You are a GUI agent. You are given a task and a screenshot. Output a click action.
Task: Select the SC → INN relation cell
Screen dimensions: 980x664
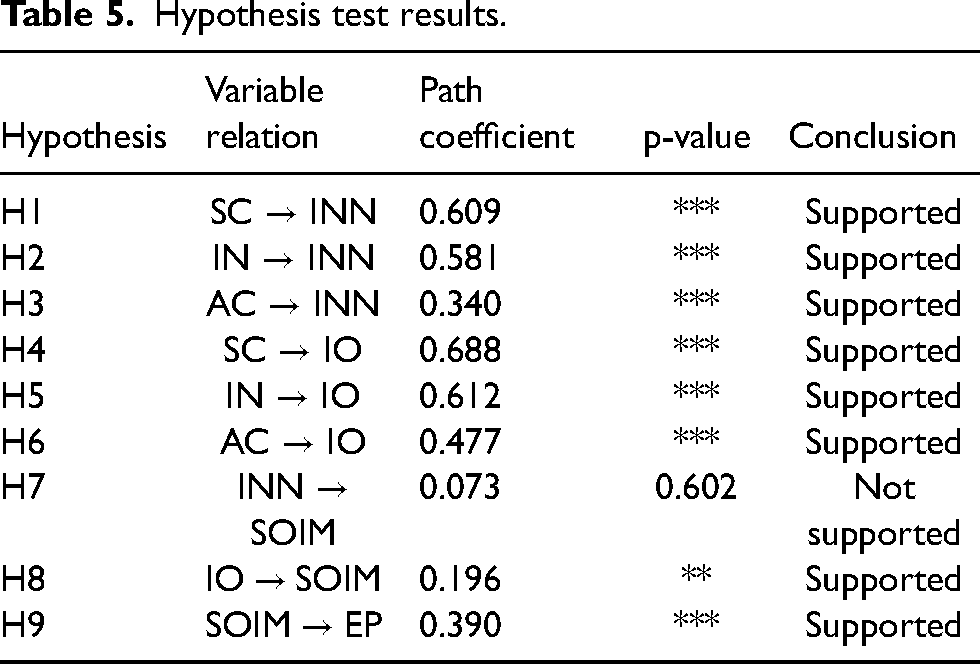click(293, 211)
